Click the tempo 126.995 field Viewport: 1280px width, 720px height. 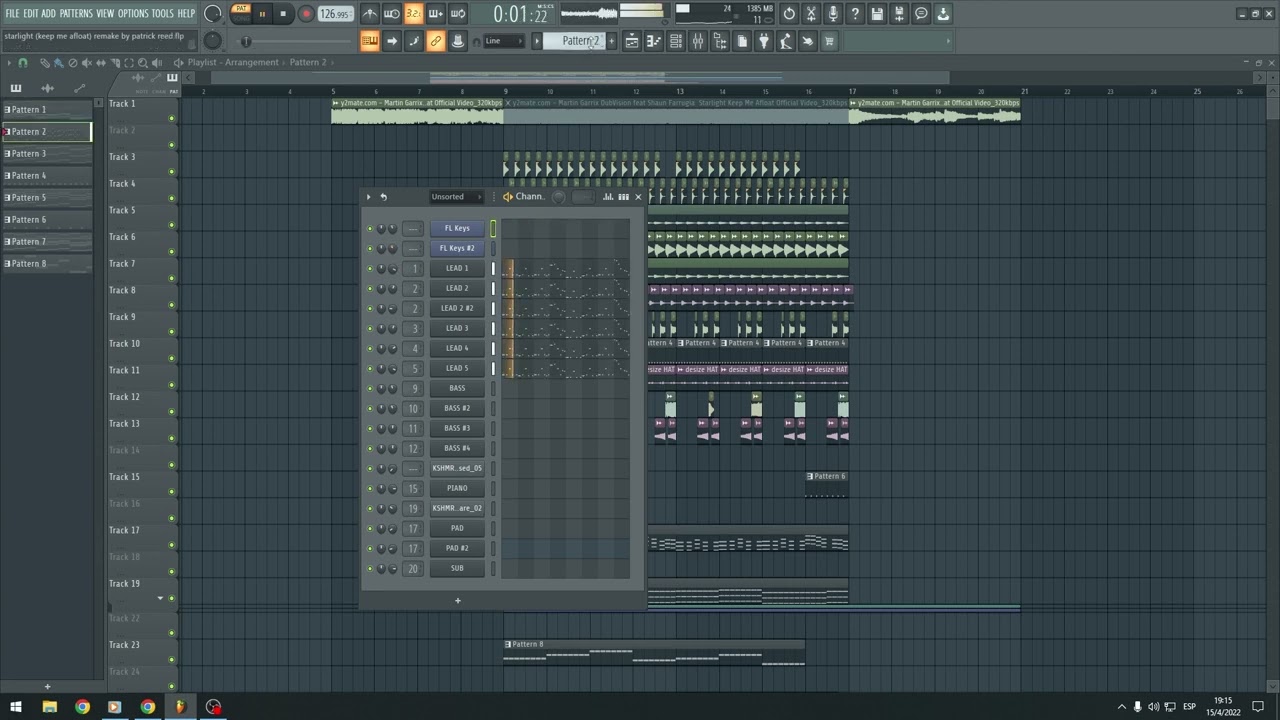pos(335,14)
